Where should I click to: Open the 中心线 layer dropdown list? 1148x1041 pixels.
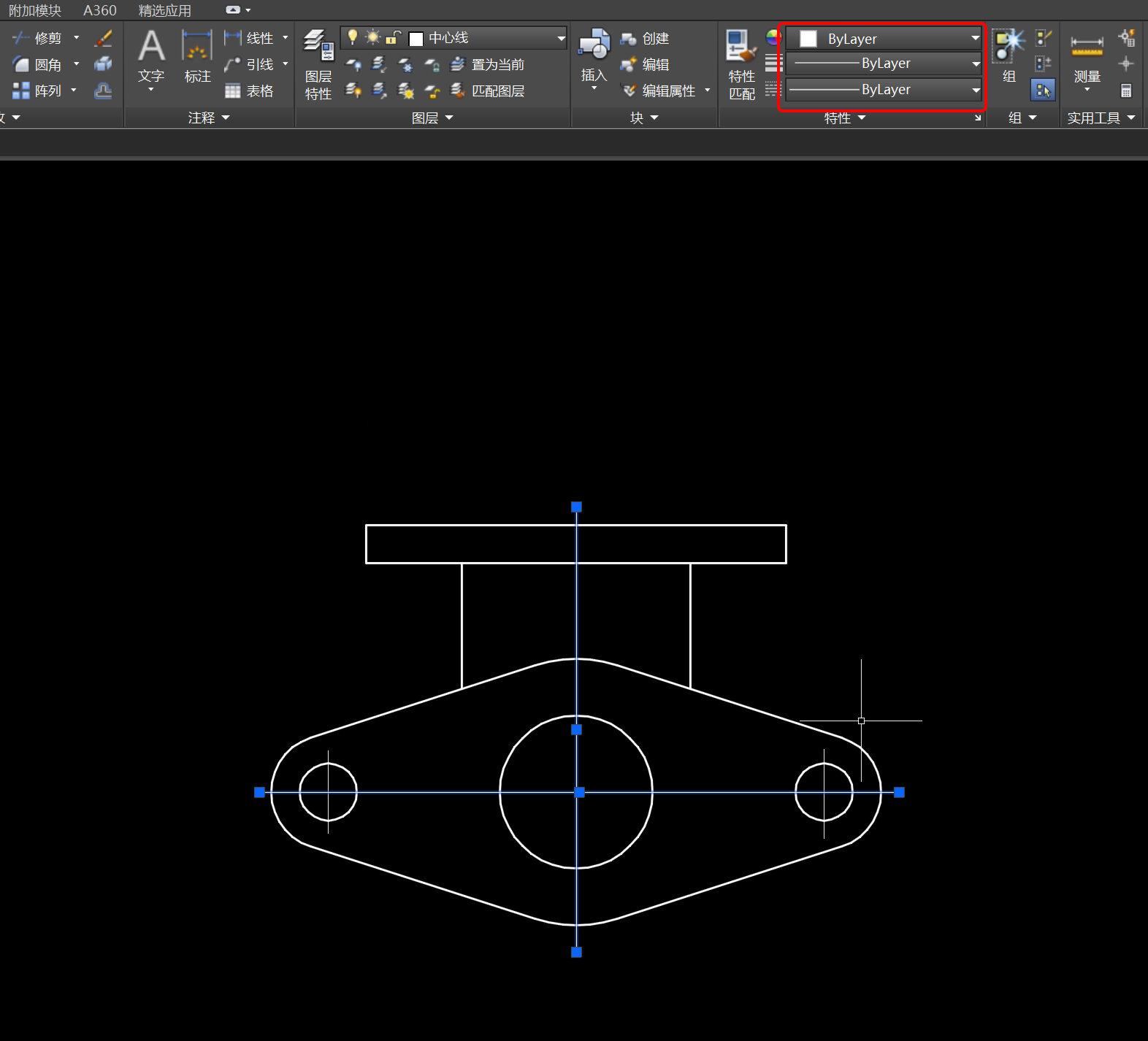click(x=561, y=38)
